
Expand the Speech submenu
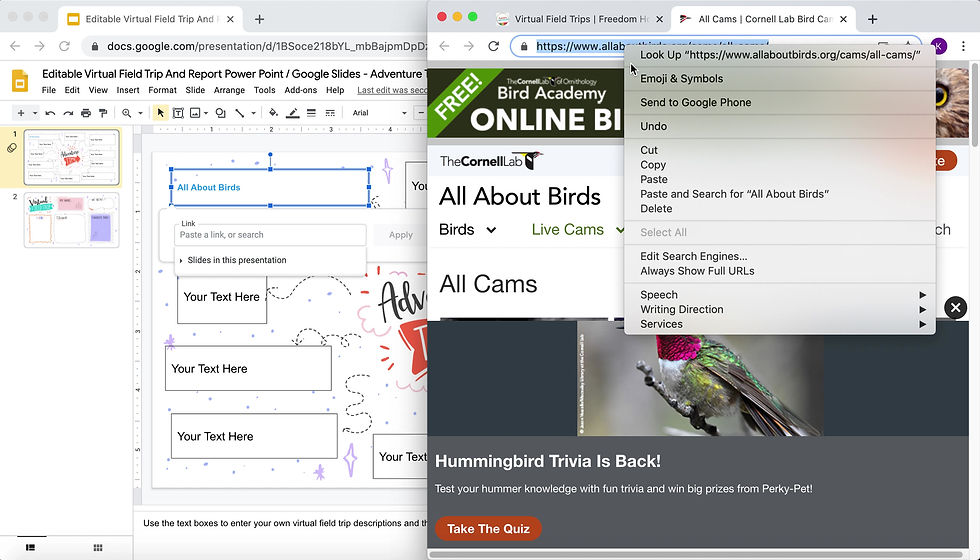[779, 295]
